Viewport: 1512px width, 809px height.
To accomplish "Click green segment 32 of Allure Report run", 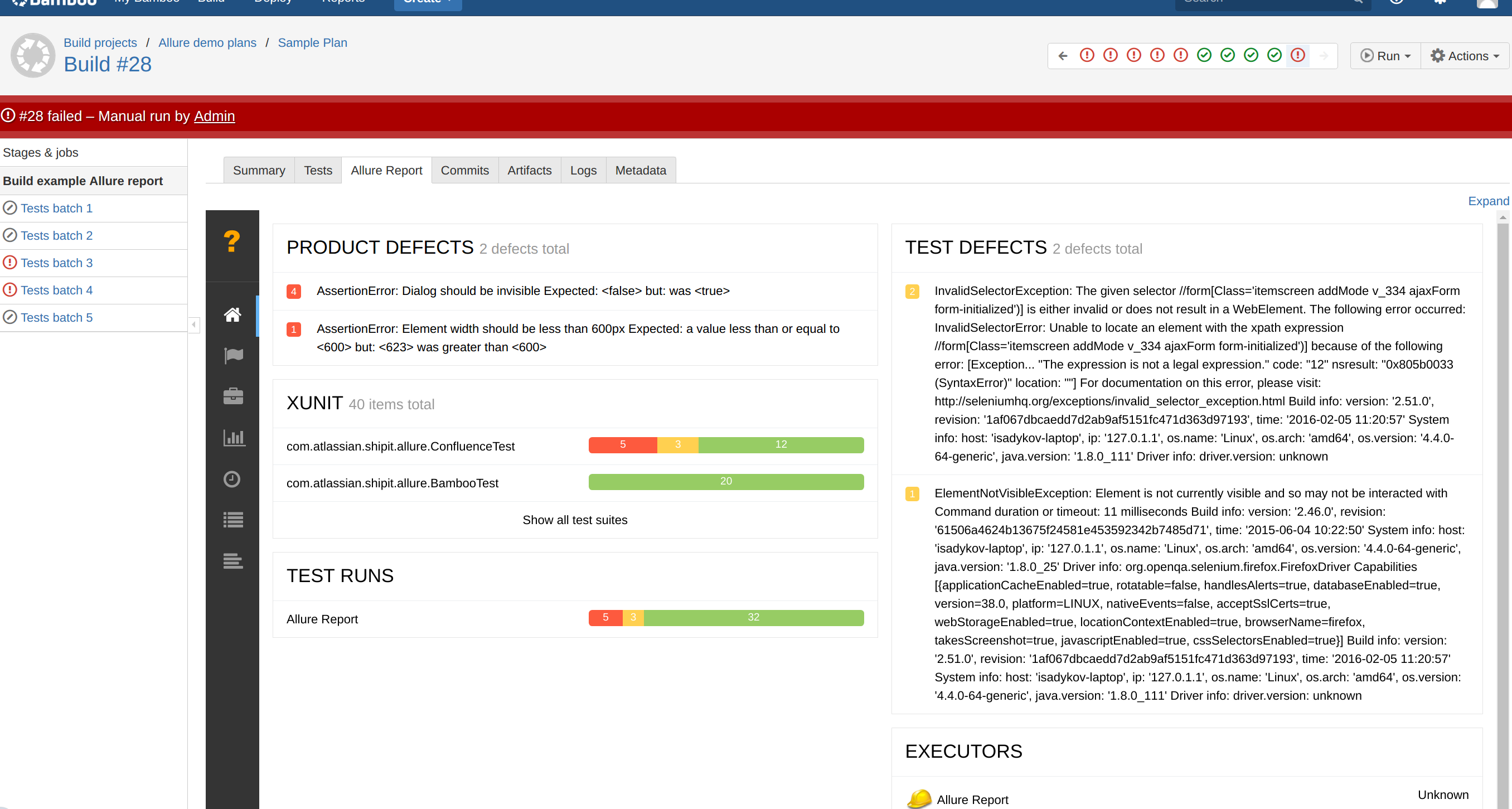I will coord(754,618).
